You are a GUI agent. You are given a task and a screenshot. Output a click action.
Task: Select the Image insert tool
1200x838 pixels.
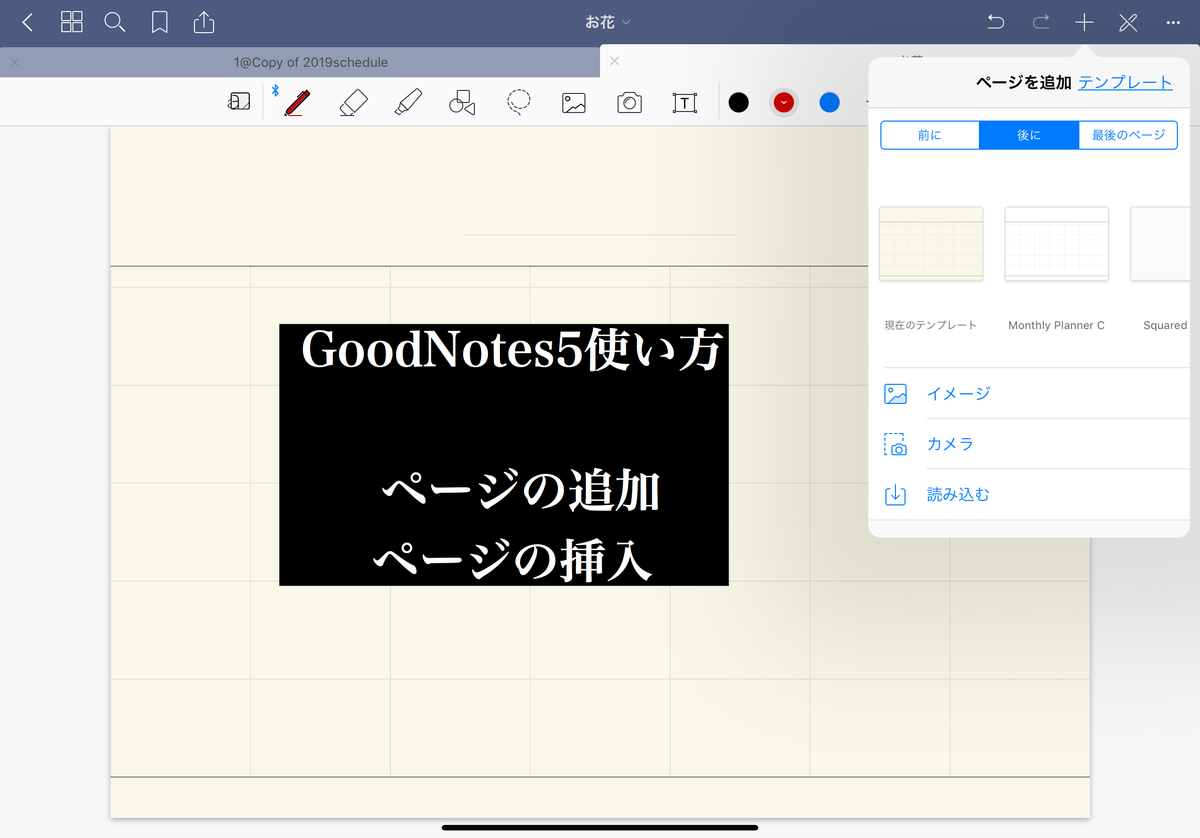click(x=574, y=102)
